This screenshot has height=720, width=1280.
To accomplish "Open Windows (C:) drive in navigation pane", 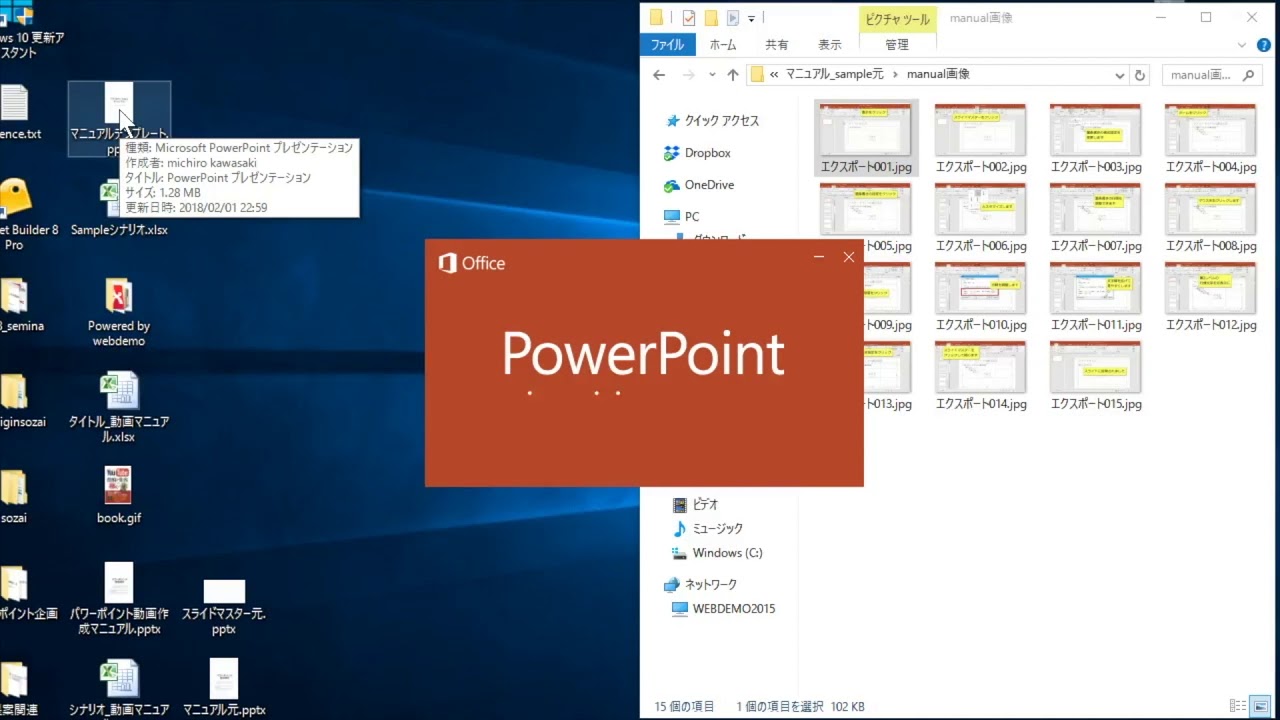I will click(x=718, y=553).
